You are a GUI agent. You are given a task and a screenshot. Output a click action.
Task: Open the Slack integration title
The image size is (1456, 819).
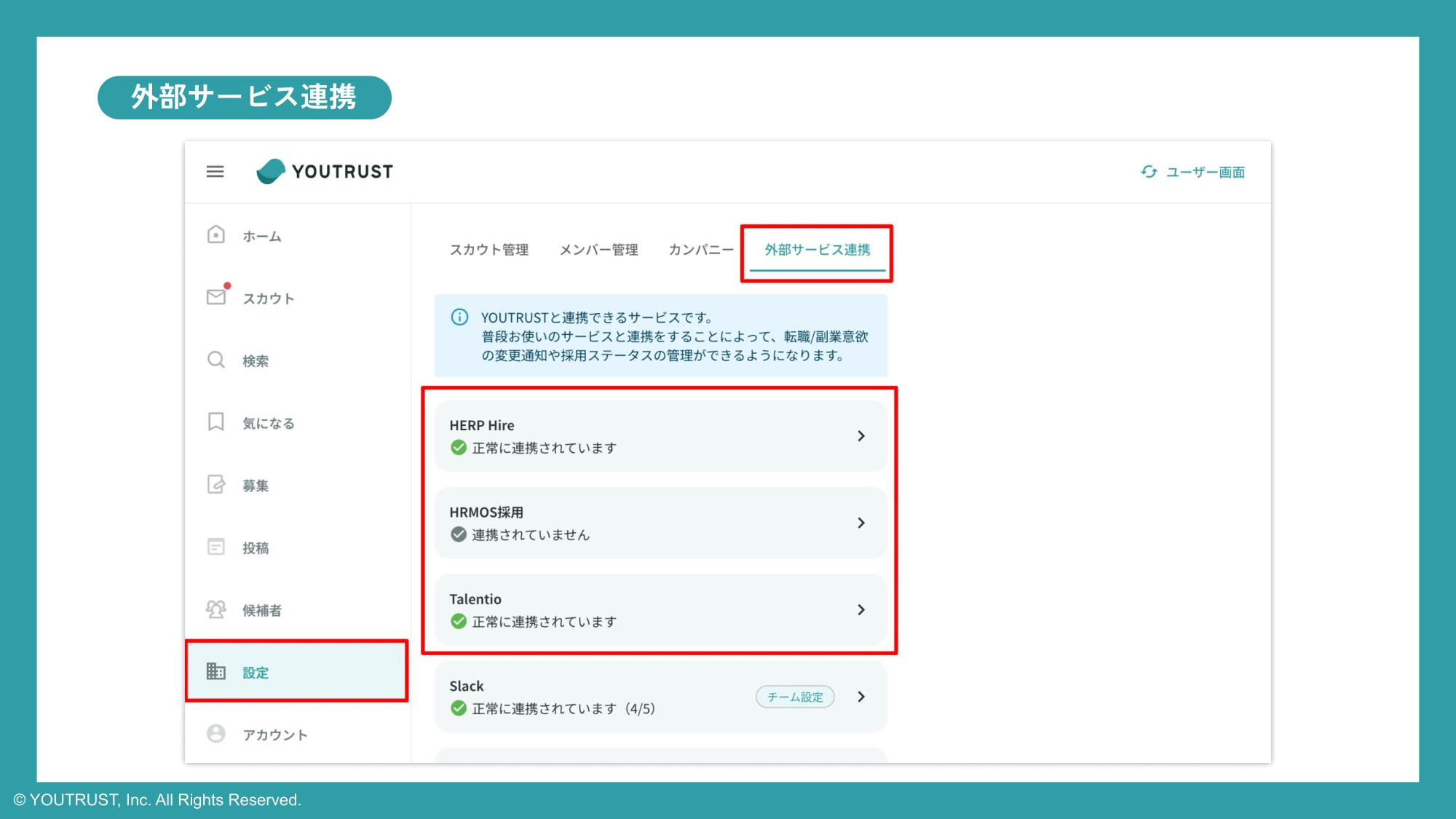[x=466, y=686]
